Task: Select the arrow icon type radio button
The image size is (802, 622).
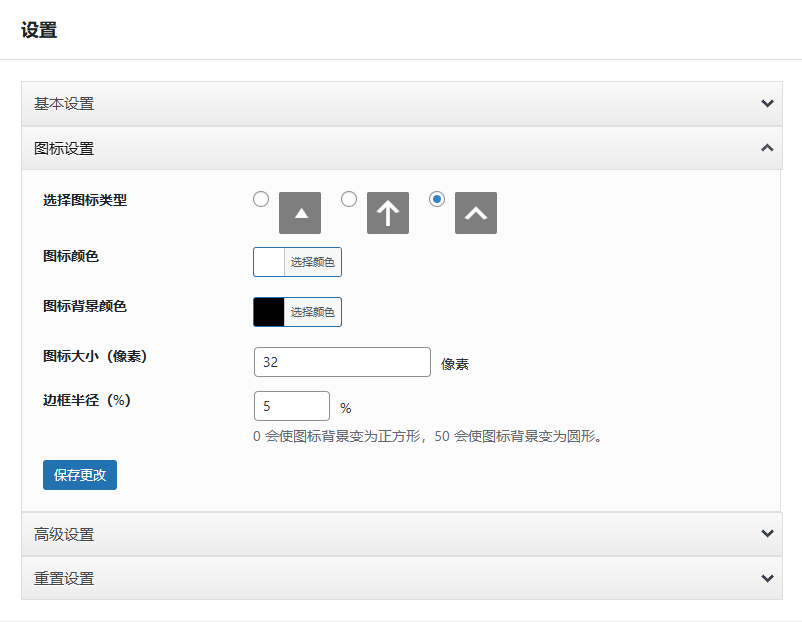Action: (349, 199)
